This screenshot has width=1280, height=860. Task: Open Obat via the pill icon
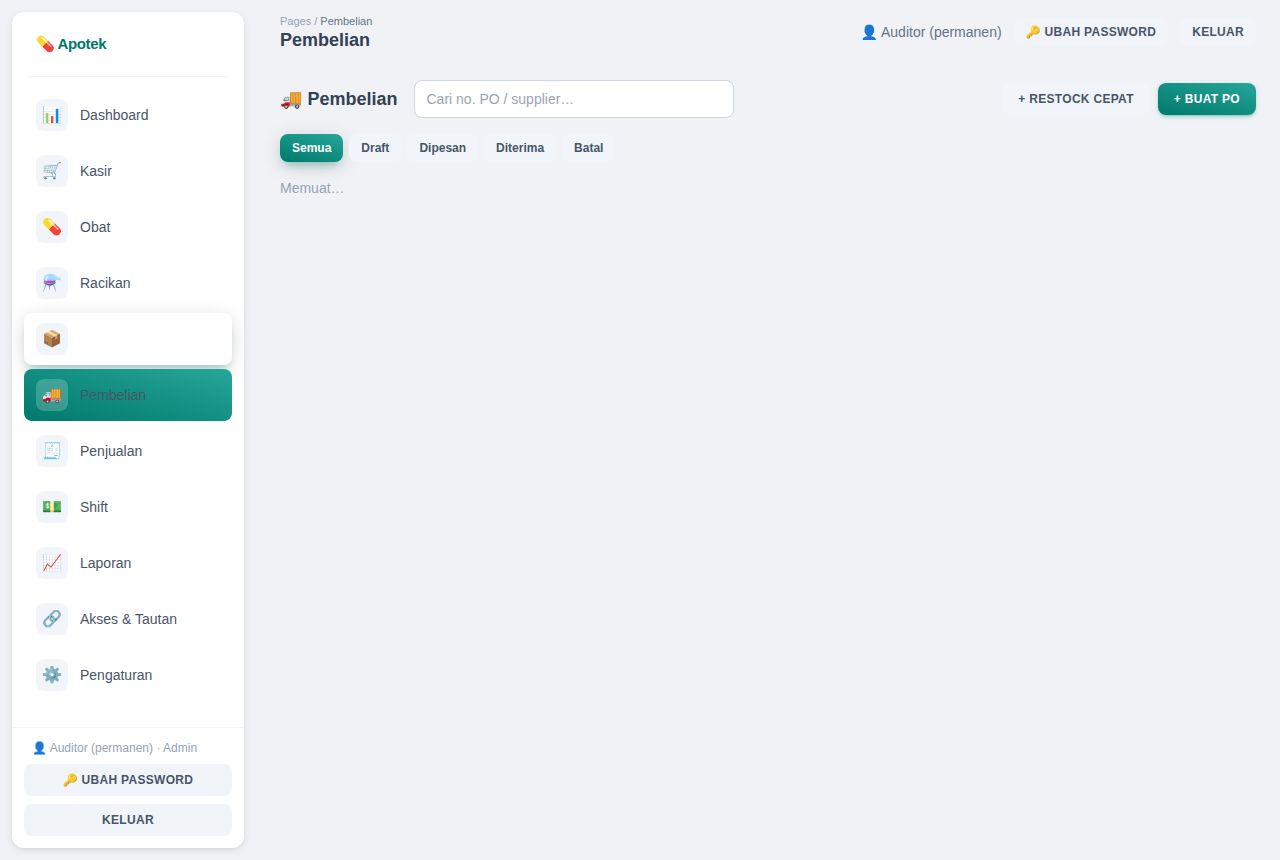52,227
